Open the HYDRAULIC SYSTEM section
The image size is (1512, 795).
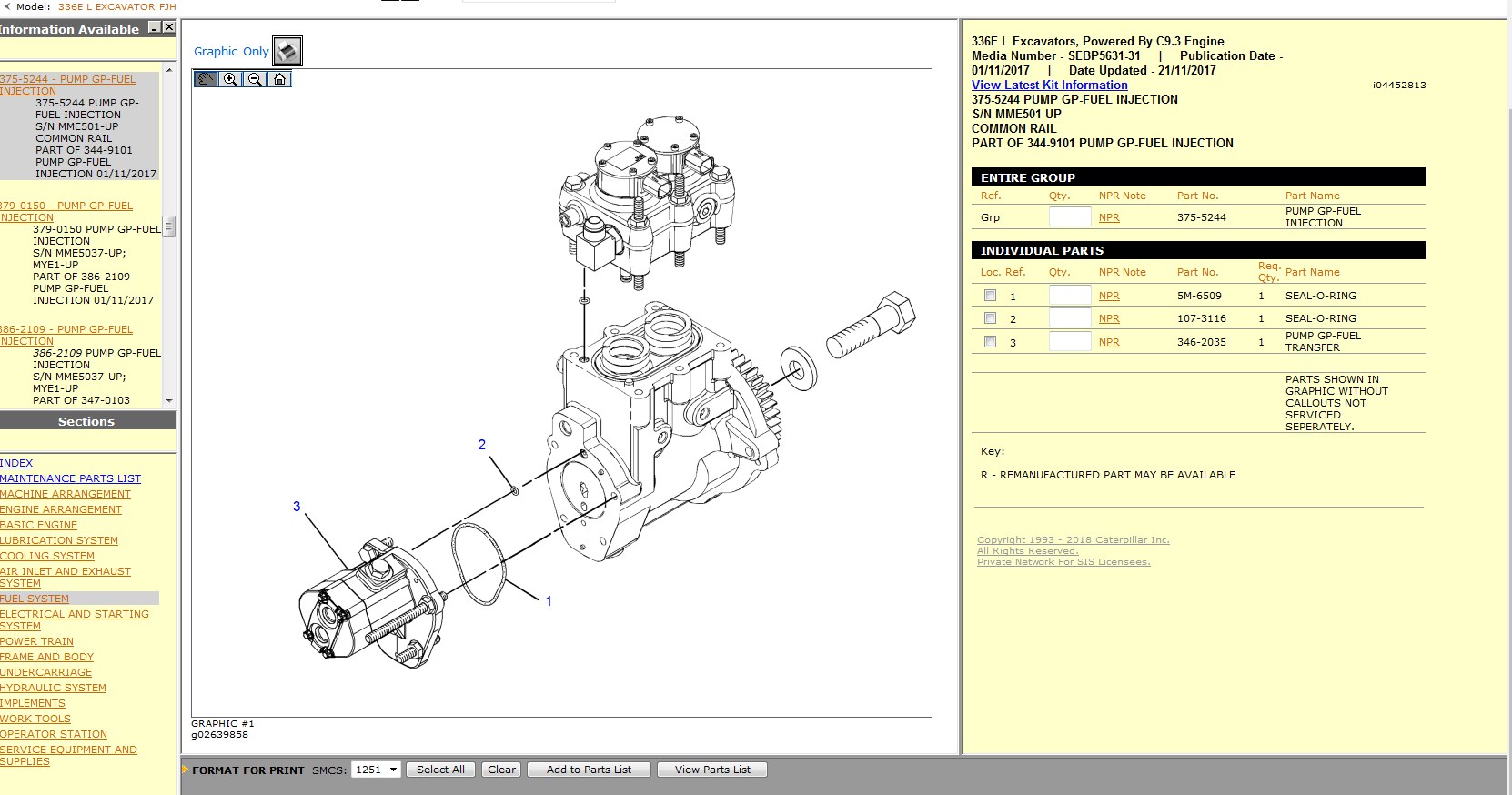(x=53, y=688)
